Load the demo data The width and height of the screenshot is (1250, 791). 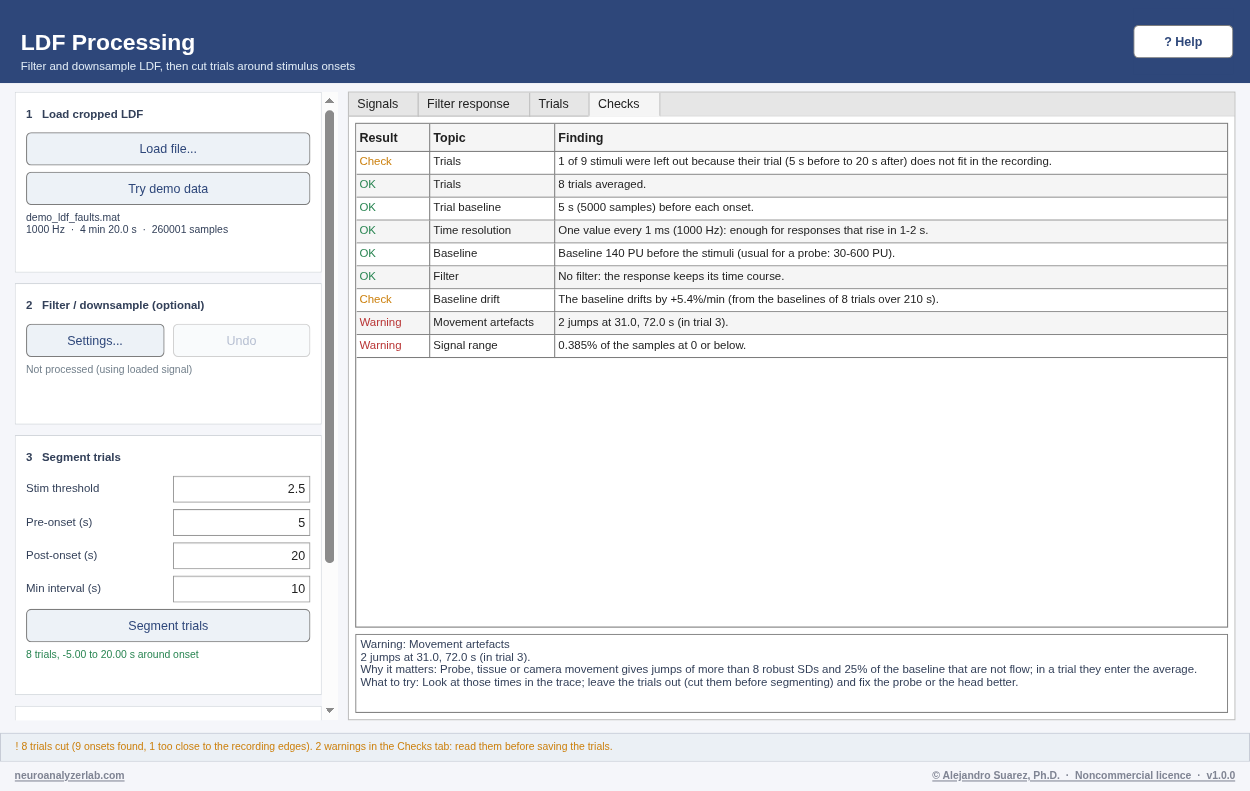coord(168,189)
